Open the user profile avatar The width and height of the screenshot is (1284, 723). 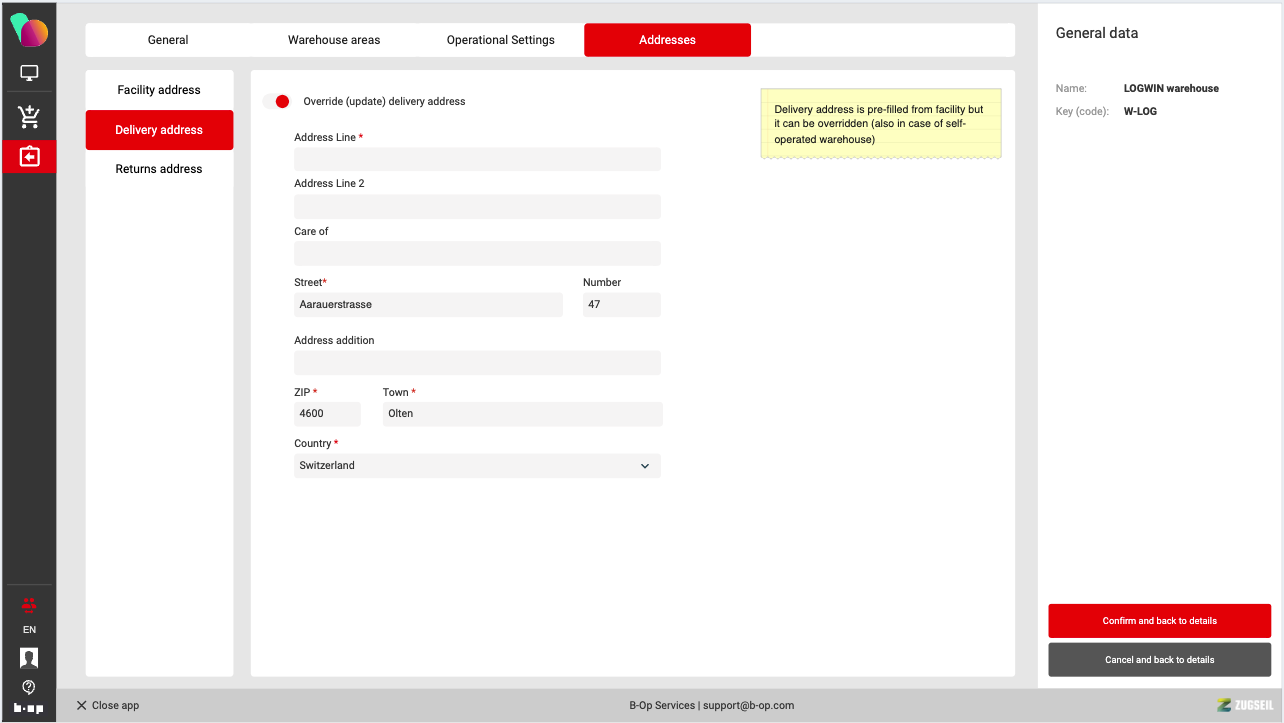click(29, 657)
